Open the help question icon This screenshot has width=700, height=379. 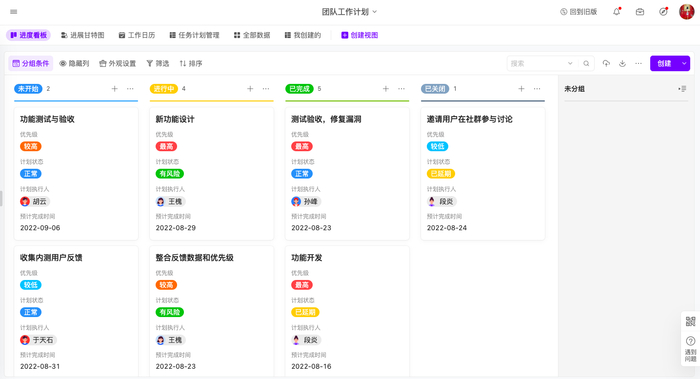(x=690, y=341)
